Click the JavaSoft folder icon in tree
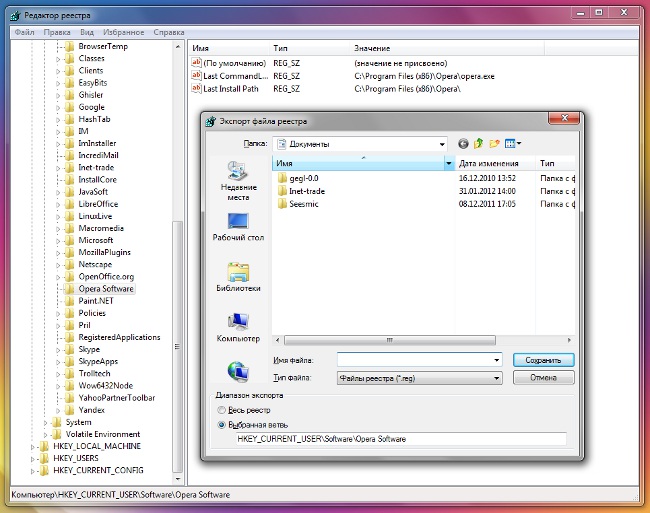Screen dimensions: 650x513 [x=70, y=192]
